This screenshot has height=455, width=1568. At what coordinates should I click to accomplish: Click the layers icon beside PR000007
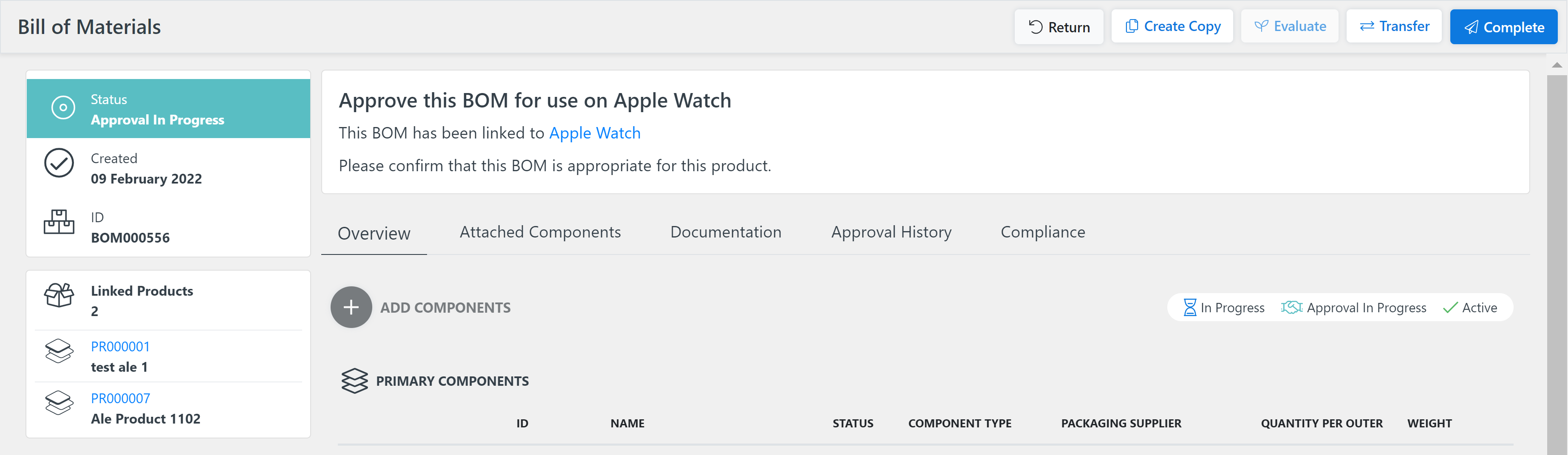pos(59,403)
